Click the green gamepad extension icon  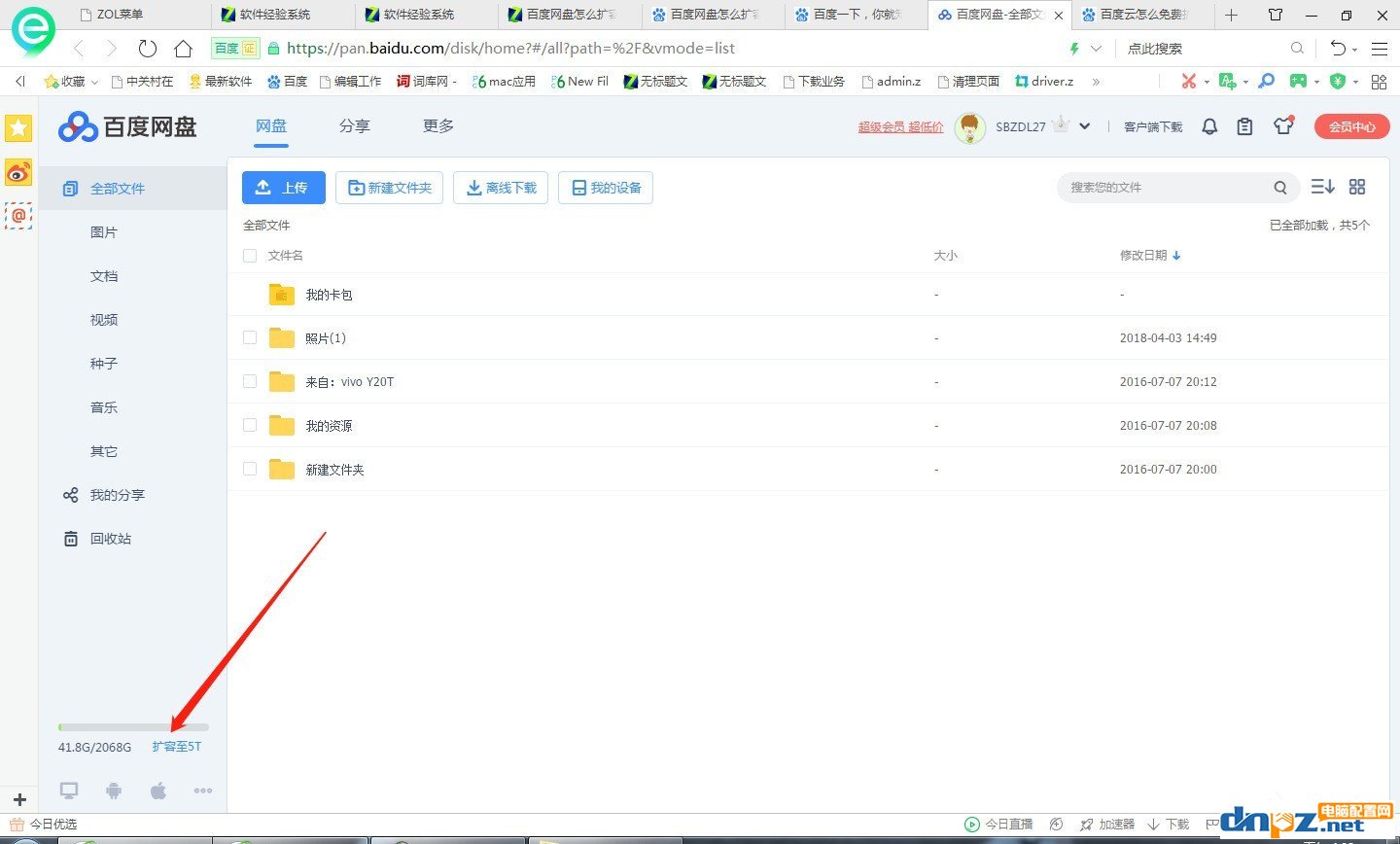[1298, 82]
